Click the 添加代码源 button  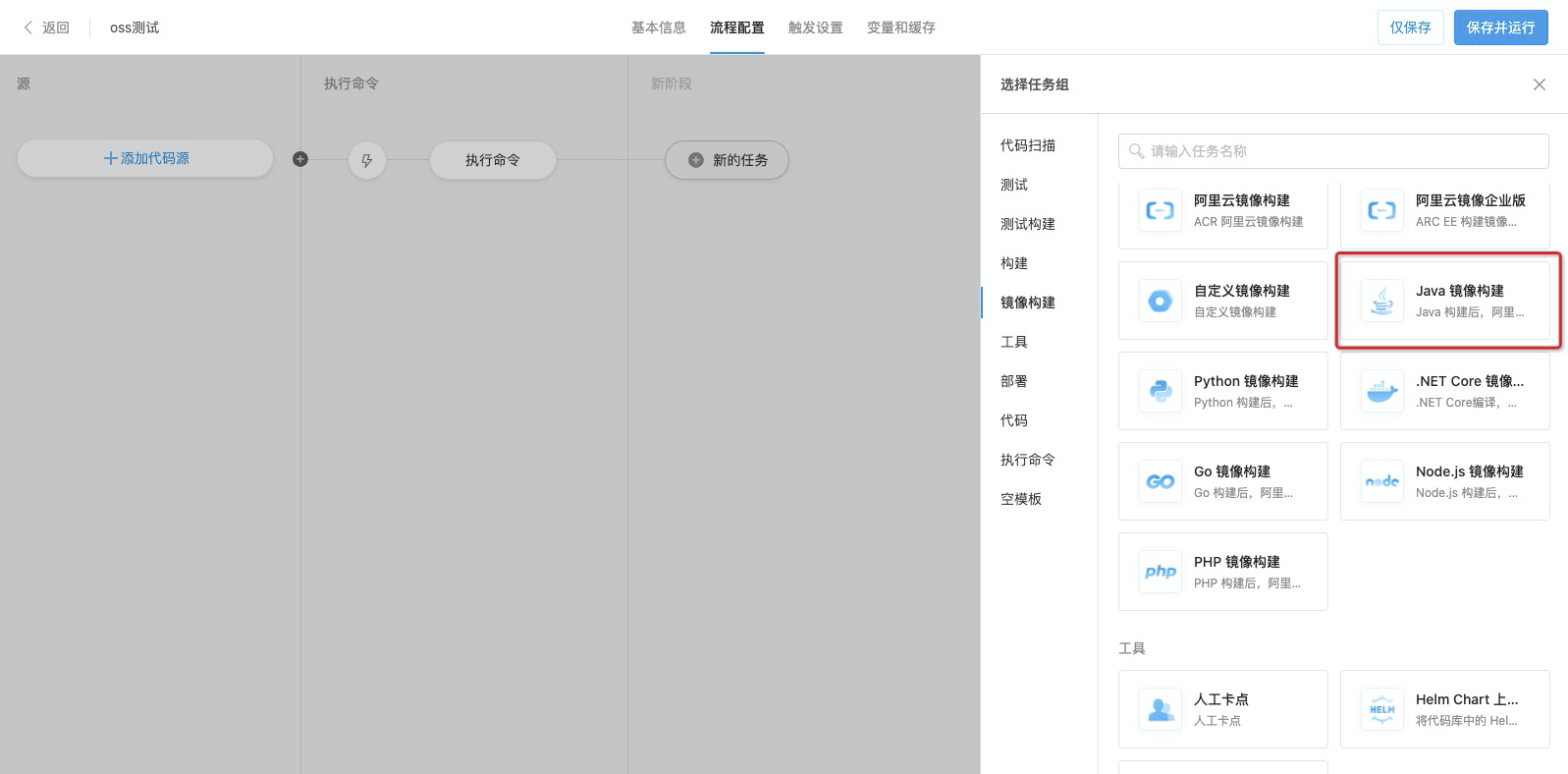145,158
